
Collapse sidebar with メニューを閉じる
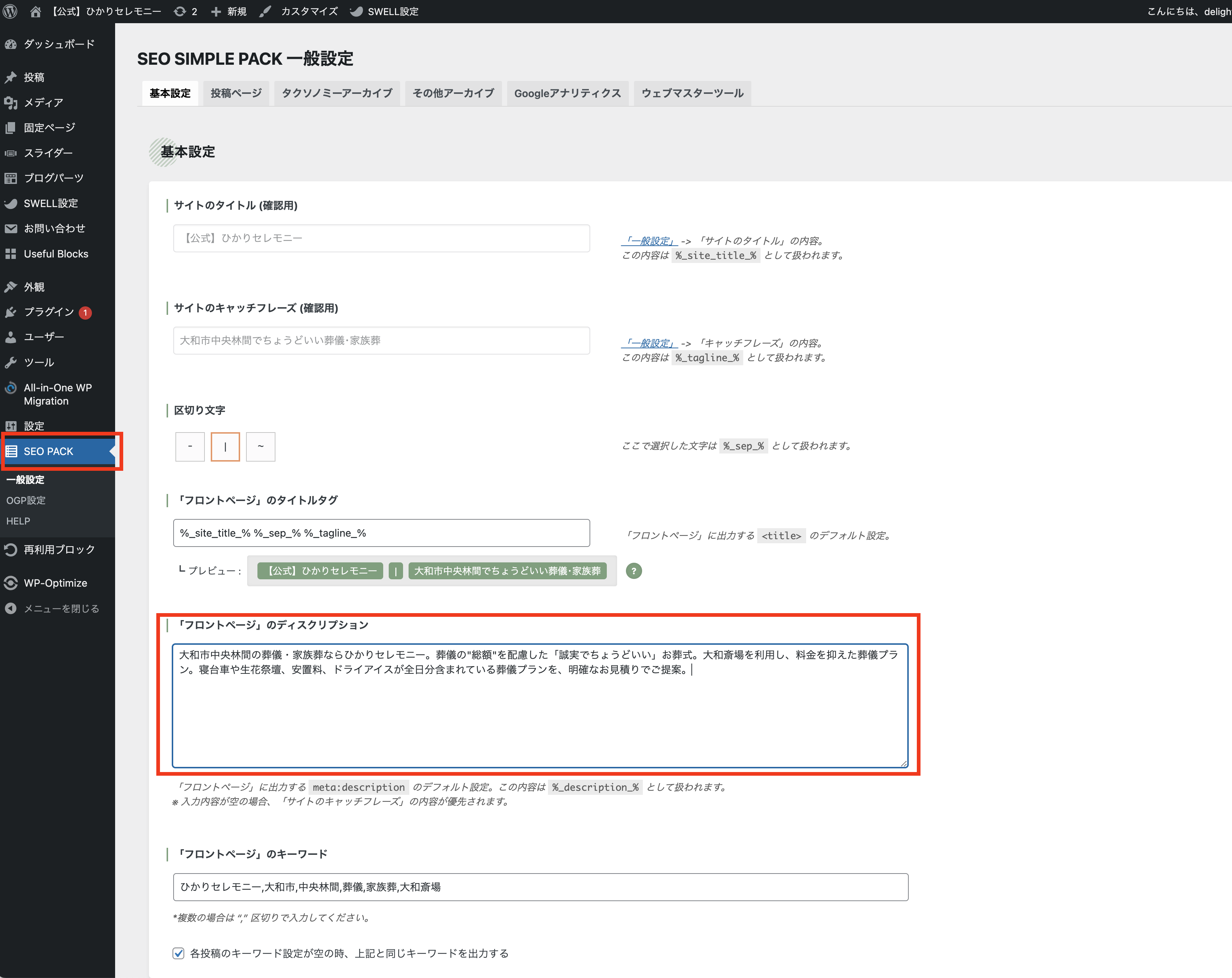click(x=57, y=608)
